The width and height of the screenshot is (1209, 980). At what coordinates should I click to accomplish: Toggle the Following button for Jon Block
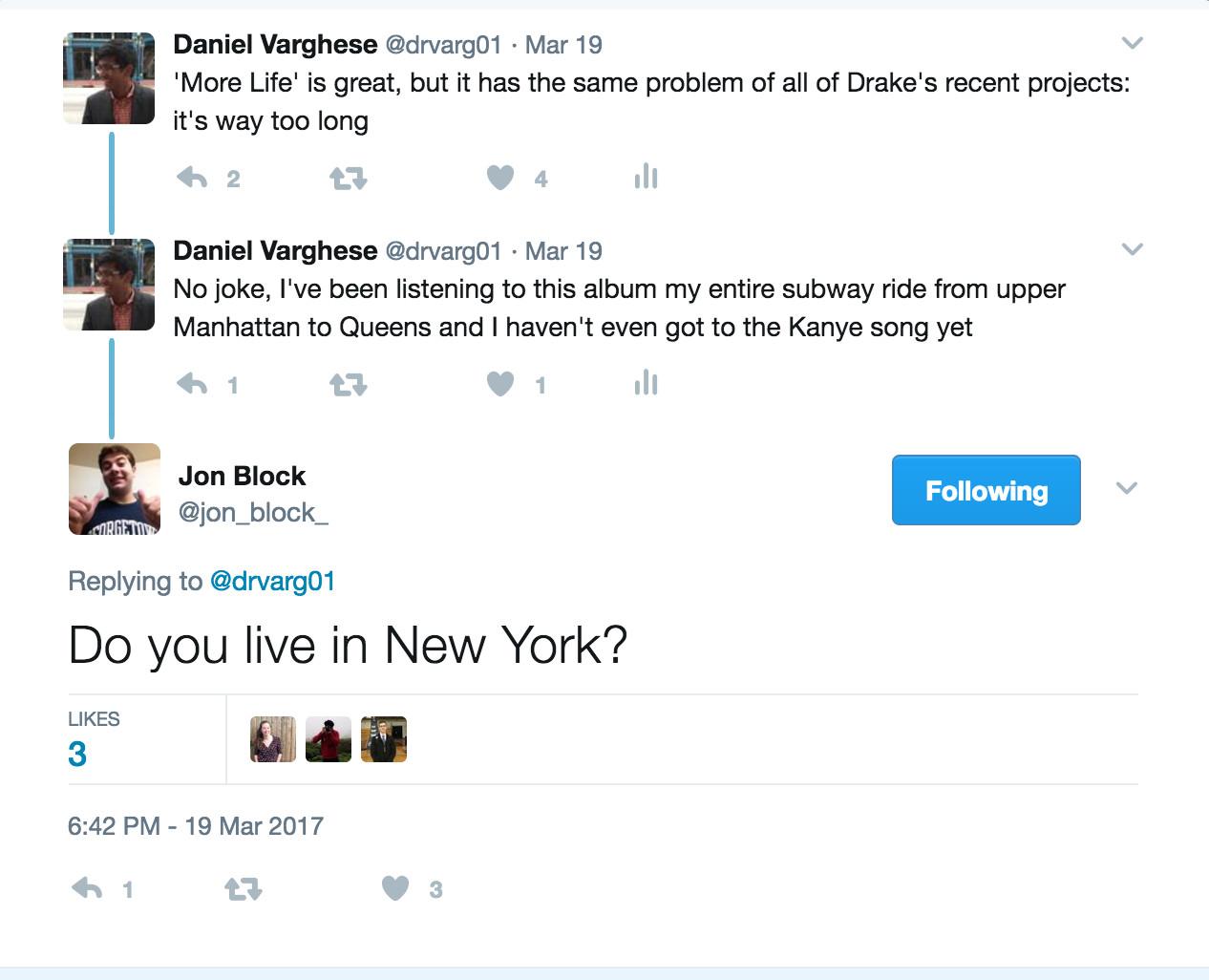[x=986, y=490]
